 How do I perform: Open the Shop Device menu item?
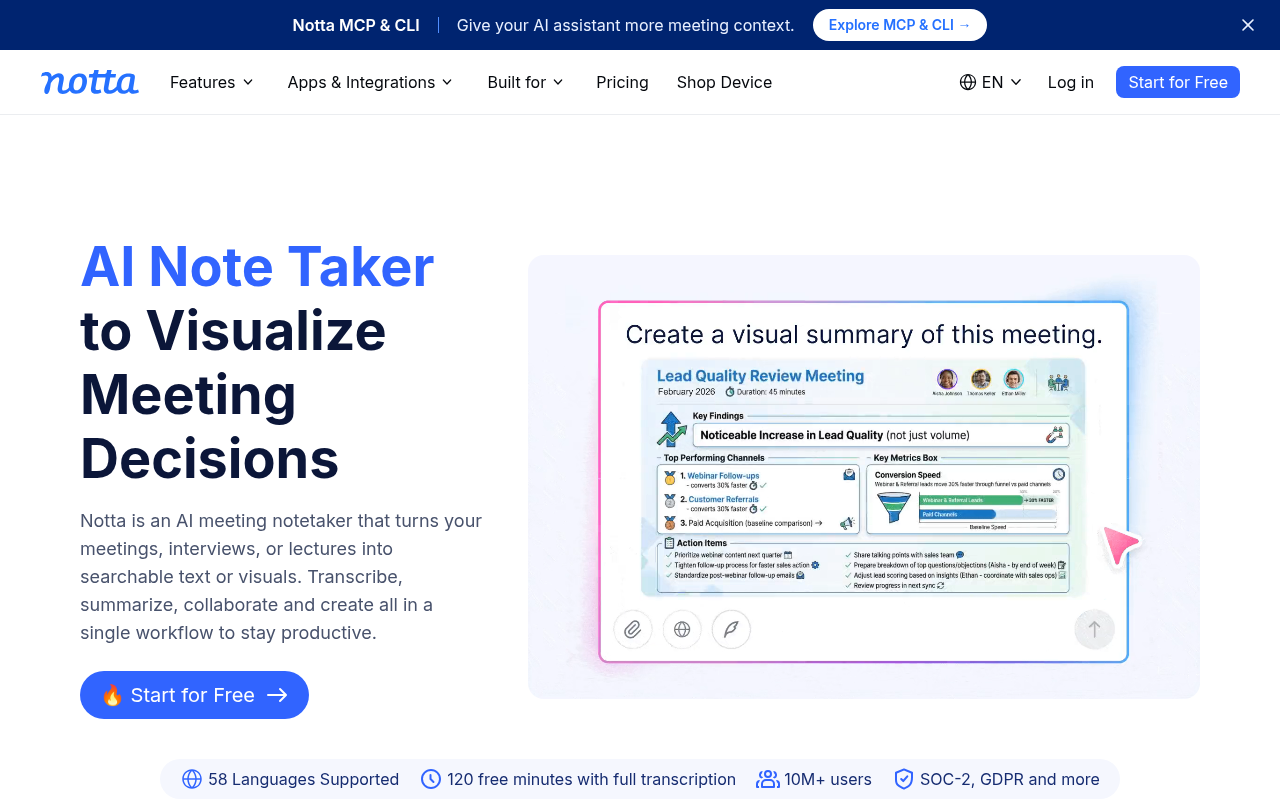tap(724, 82)
